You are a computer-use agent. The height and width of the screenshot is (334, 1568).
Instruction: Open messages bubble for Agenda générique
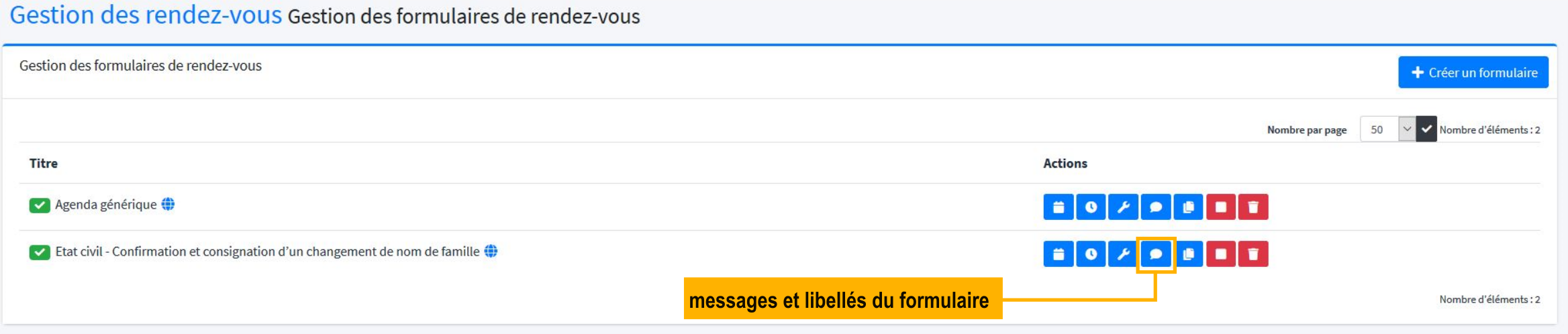tap(1155, 207)
